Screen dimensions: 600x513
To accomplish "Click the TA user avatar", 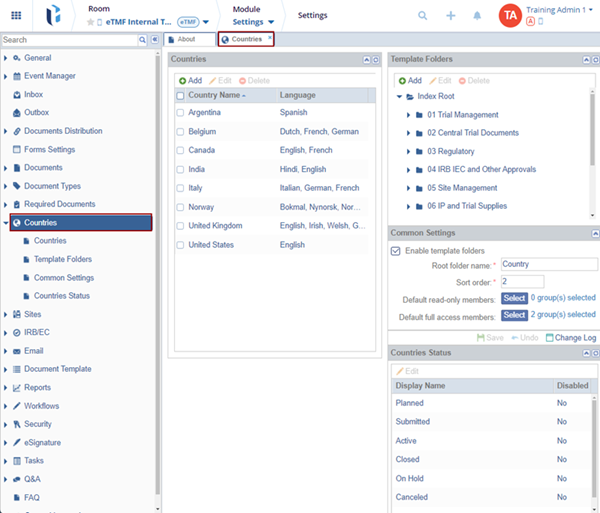I will coord(510,16).
